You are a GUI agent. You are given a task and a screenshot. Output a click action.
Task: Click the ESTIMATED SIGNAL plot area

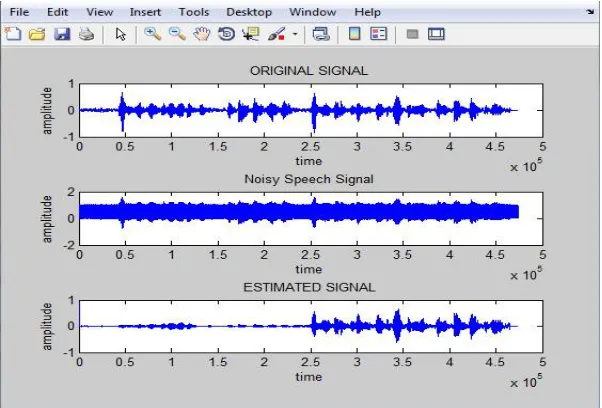tap(311, 326)
